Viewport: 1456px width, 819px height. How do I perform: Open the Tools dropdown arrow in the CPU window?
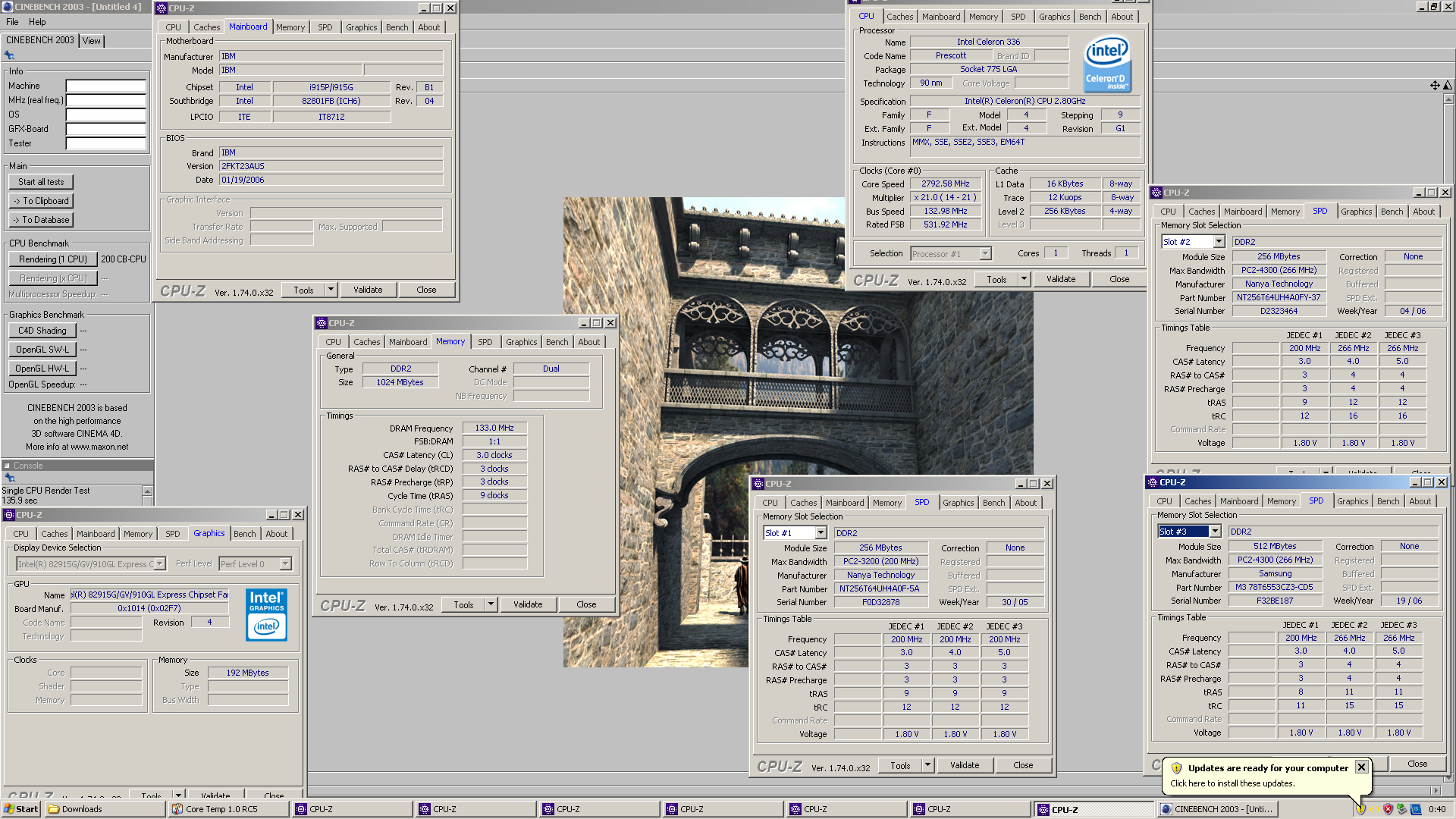[1024, 279]
